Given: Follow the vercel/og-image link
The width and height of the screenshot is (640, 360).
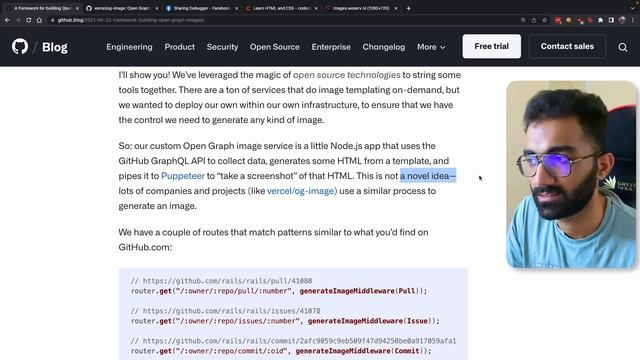Looking at the screenshot, I should pyautogui.click(x=301, y=191).
